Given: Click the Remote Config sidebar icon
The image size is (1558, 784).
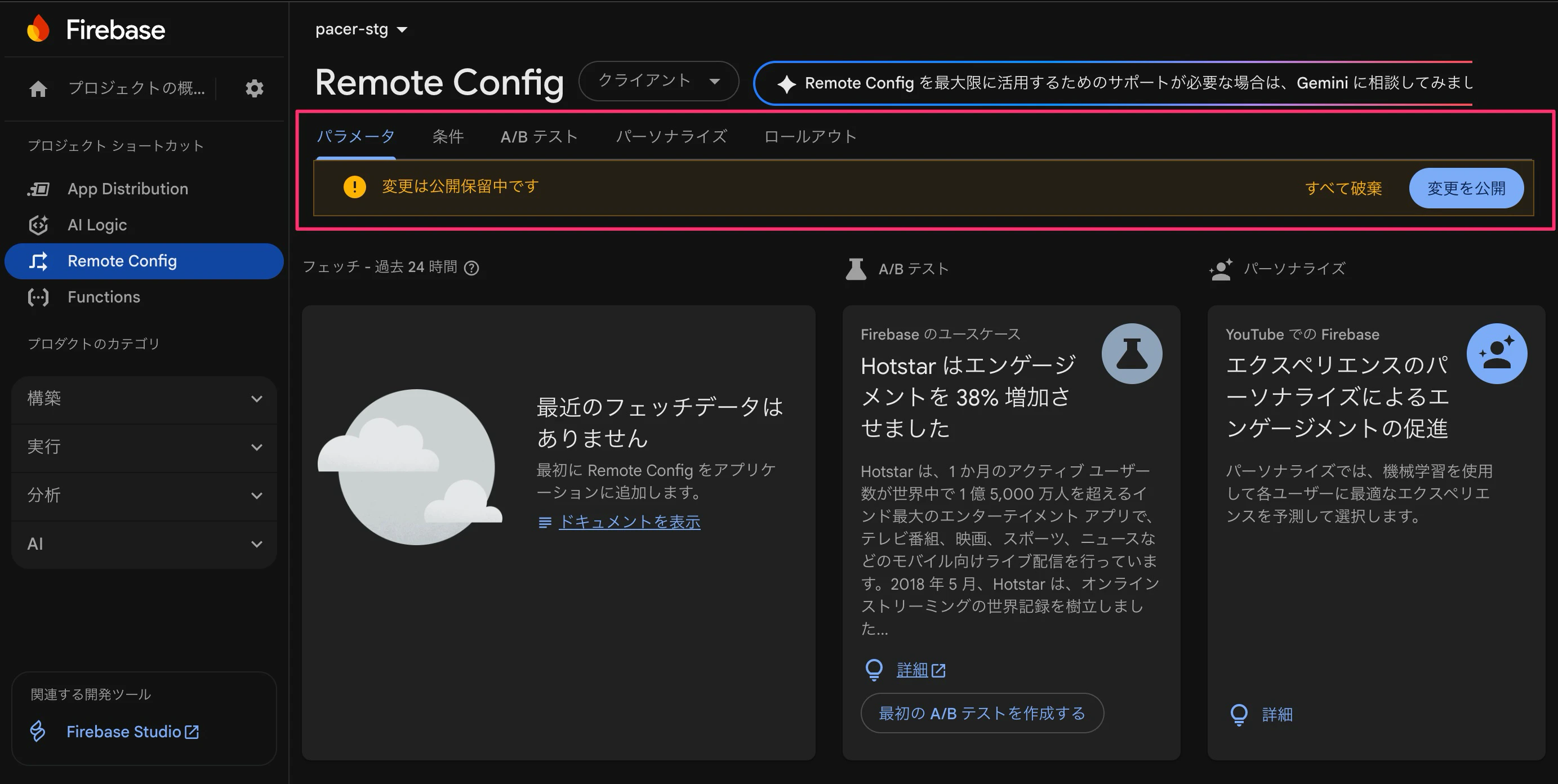Looking at the screenshot, I should 38,261.
